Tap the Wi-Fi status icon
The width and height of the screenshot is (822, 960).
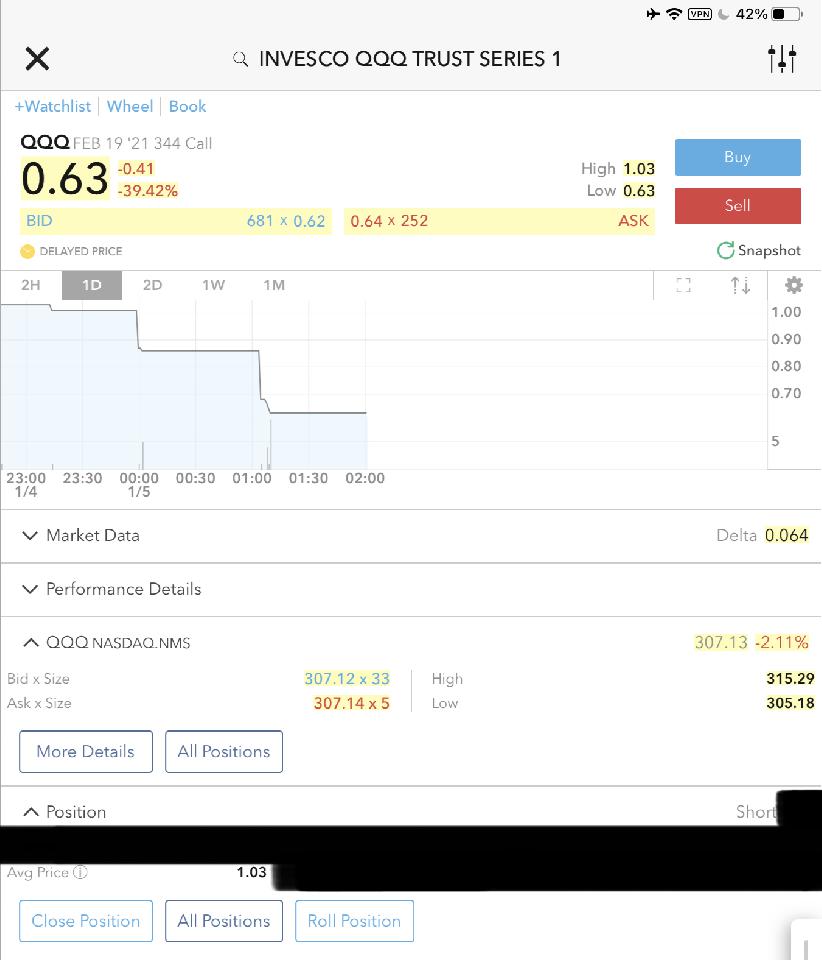(x=674, y=13)
